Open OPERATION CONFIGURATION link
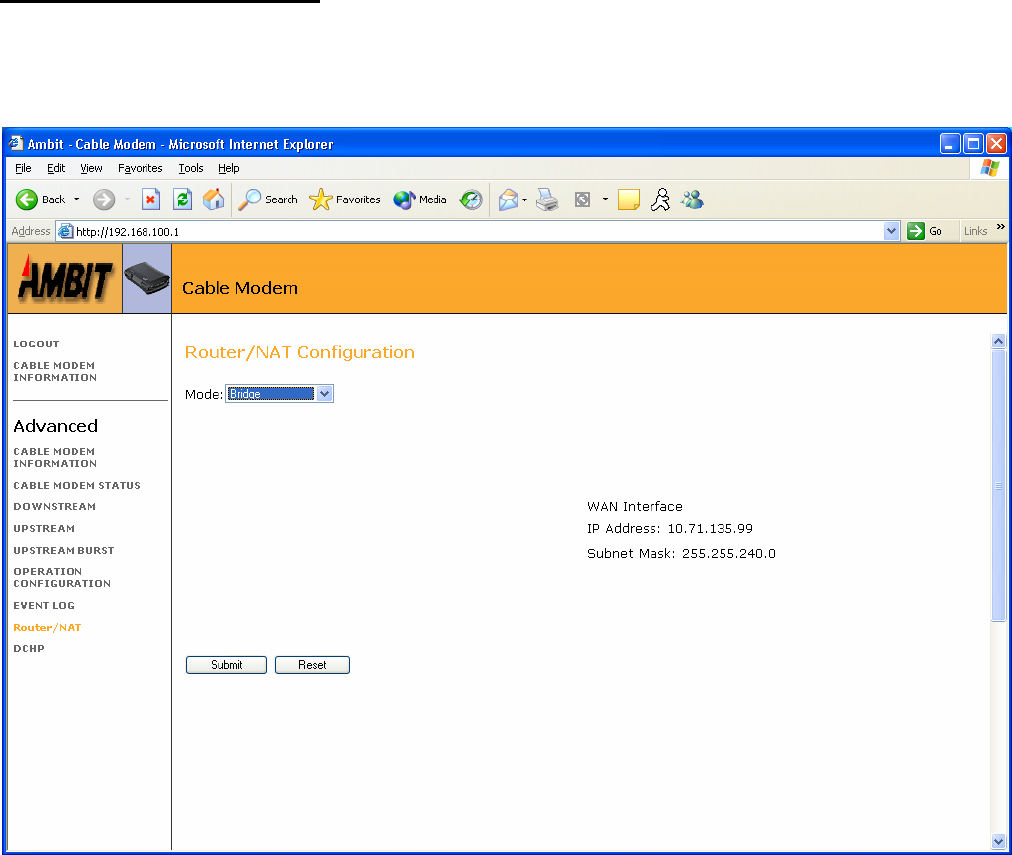The width and height of the screenshot is (1012, 855). tap(62, 578)
